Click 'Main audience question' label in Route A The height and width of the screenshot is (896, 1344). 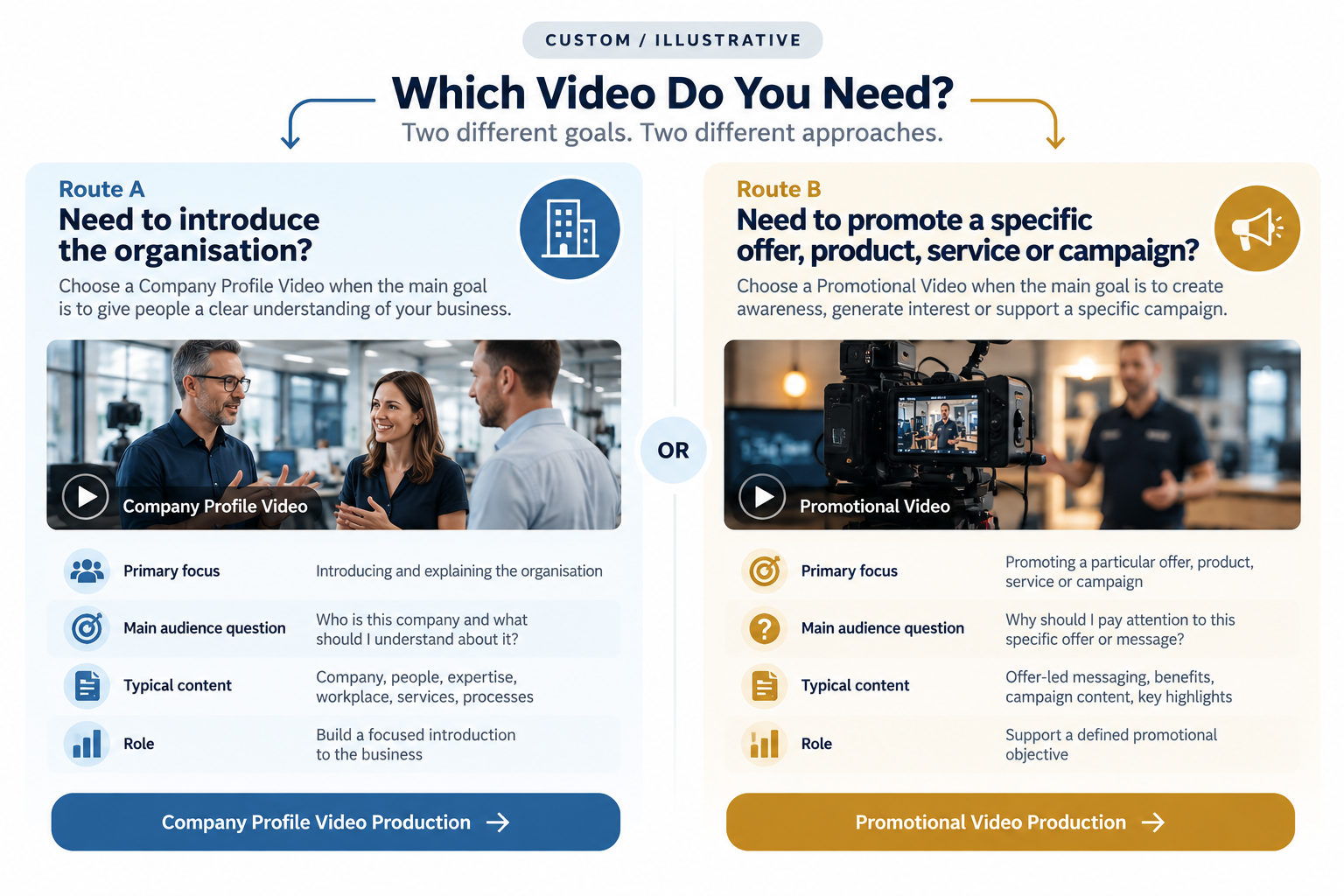click(x=205, y=628)
